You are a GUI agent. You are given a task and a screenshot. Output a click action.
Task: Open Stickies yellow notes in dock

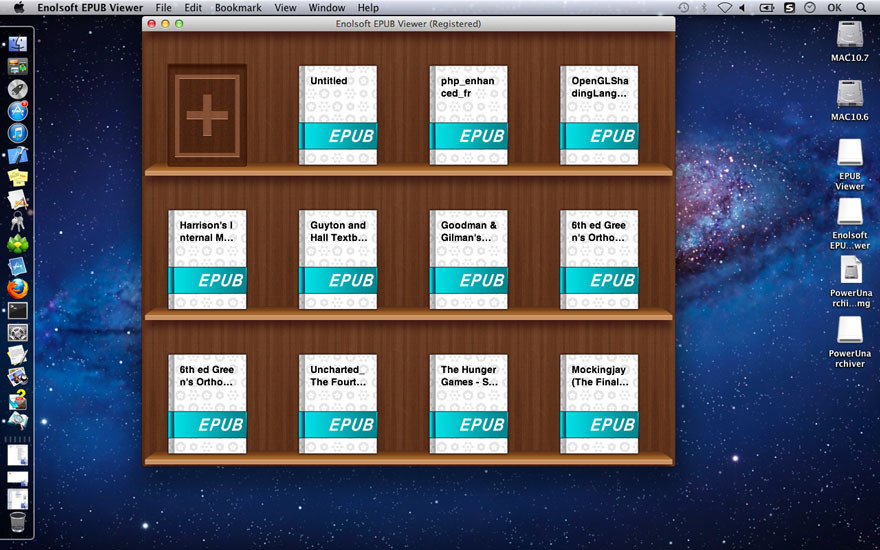(17, 177)
